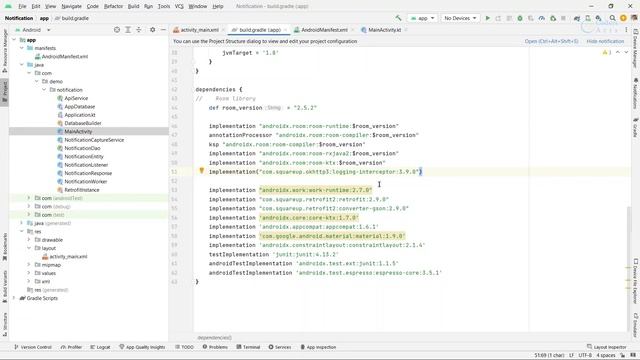Screen dimensions: 640x360
Task: Click the 4 spaces indent status entry
Action: click(606, 356)
